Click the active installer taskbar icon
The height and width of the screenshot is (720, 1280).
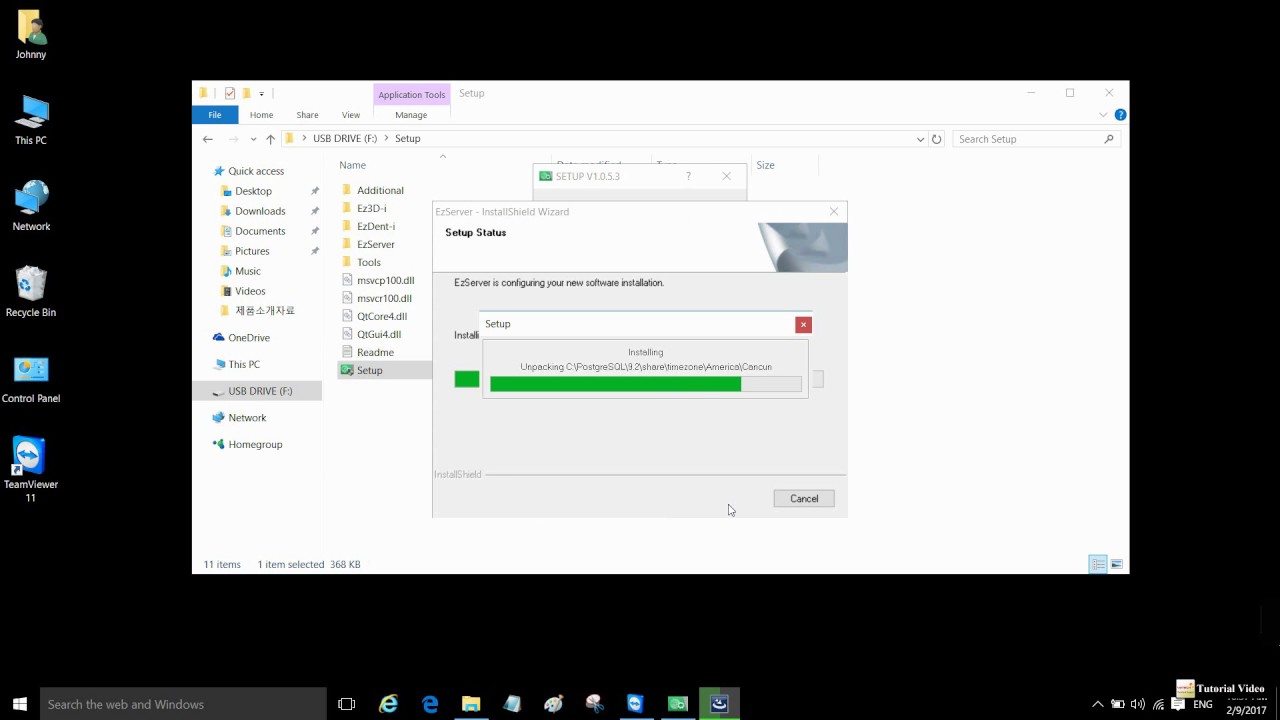coord(719,704)
